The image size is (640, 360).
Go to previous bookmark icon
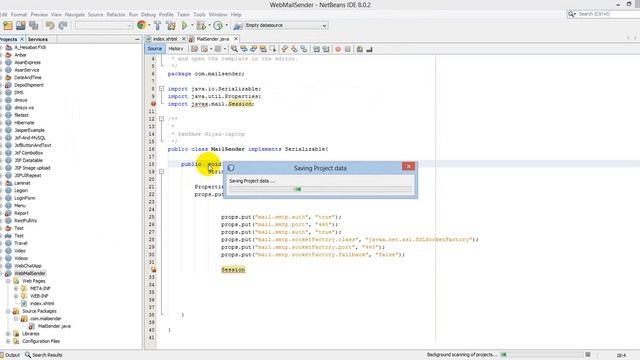(x=284, y=49)
